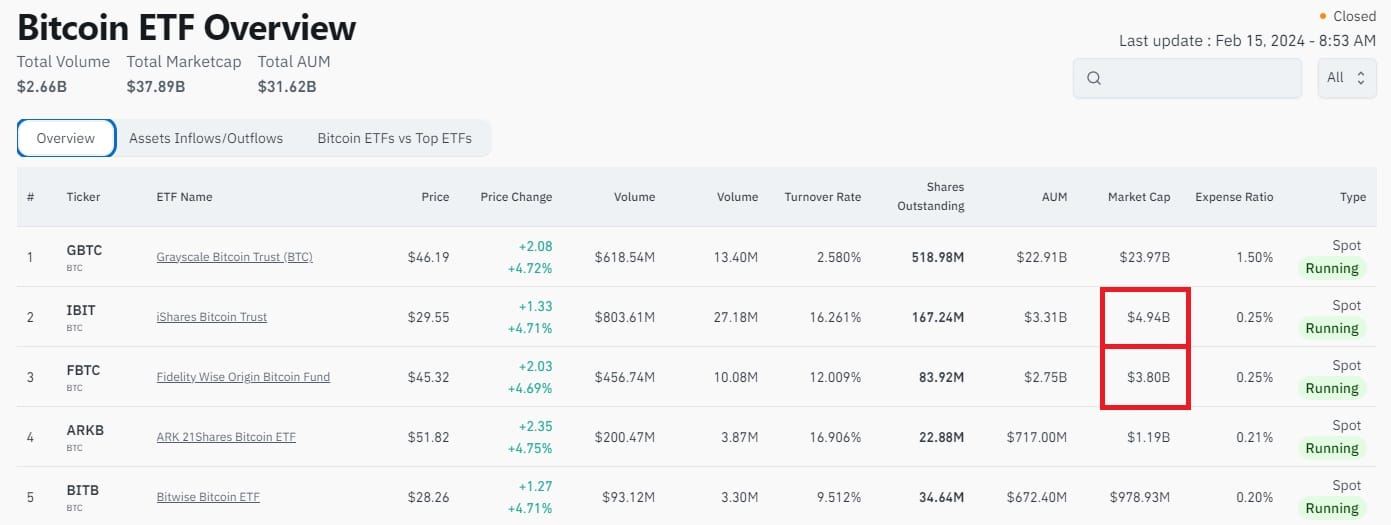Click the $200.47M volume value
Image resolution: width=1391 pixels, height=525 pixels.
pos(625,437)
